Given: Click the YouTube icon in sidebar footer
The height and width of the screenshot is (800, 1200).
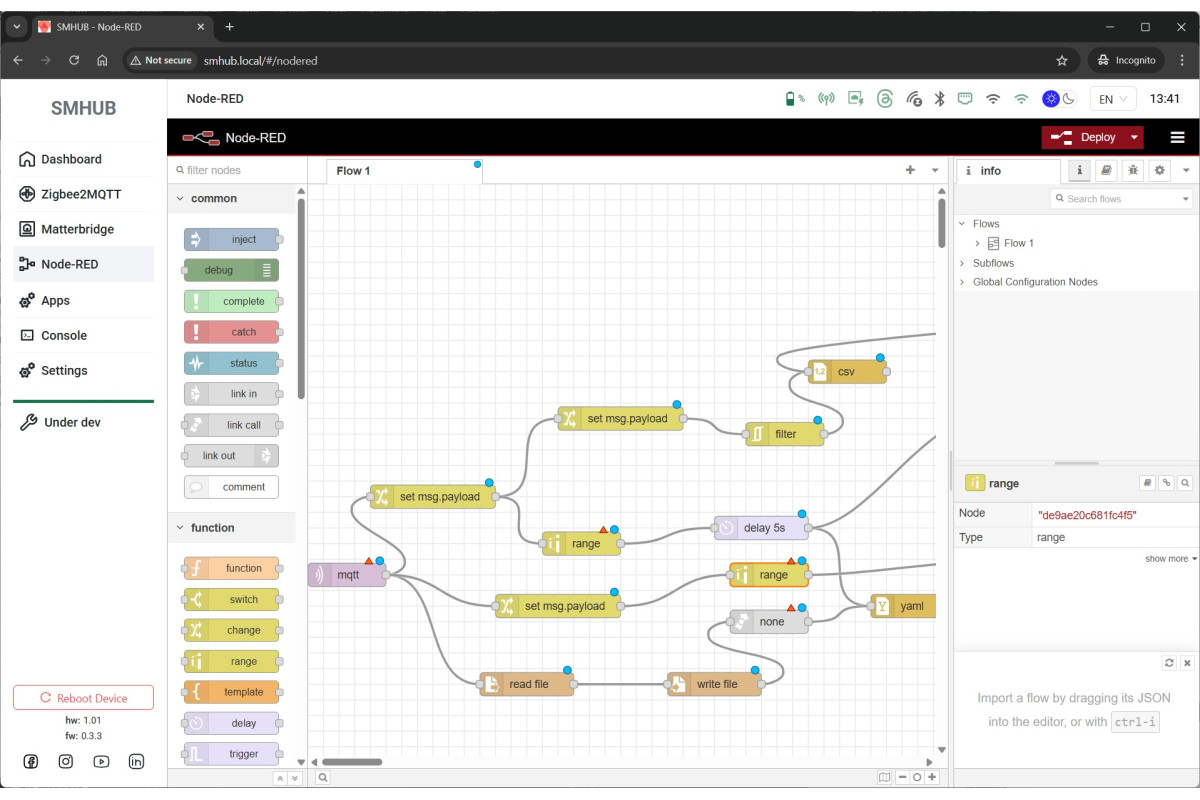Looking at the screenshot, I should 101,762.
